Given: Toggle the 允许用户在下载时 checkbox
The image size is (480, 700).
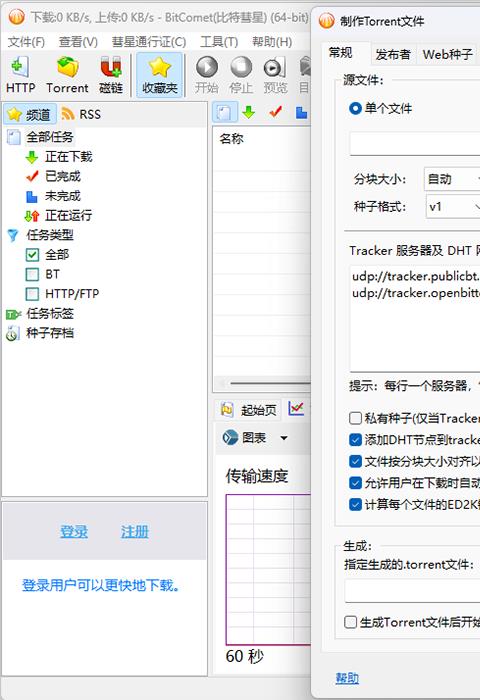Looking at the screenshot, I should 355,483.
